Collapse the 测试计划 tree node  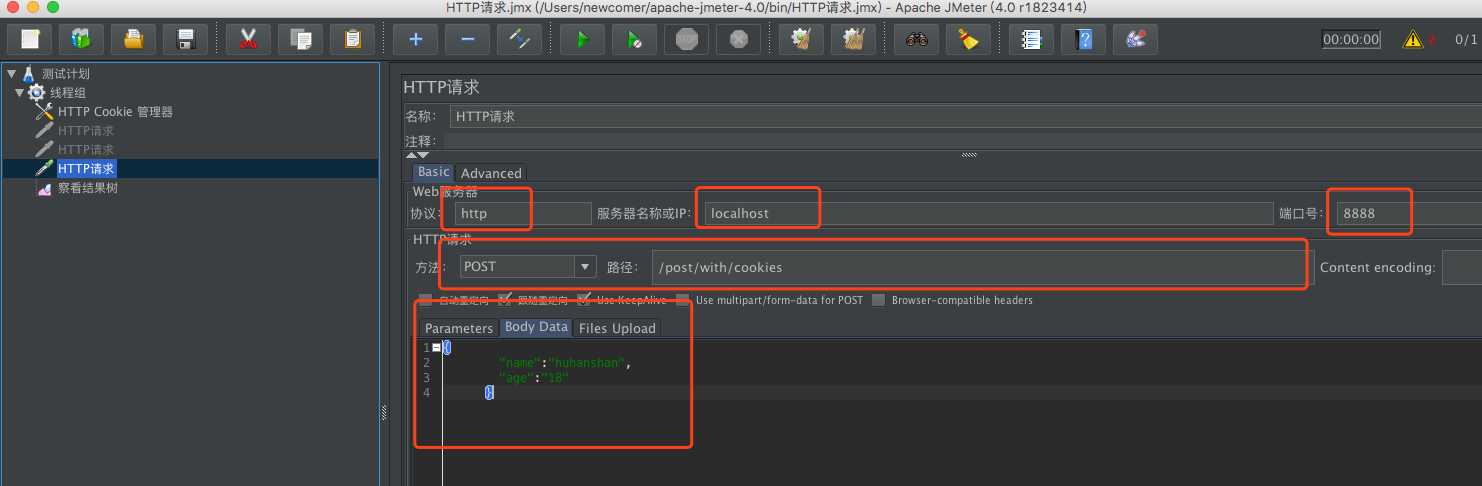click(11, 73)
